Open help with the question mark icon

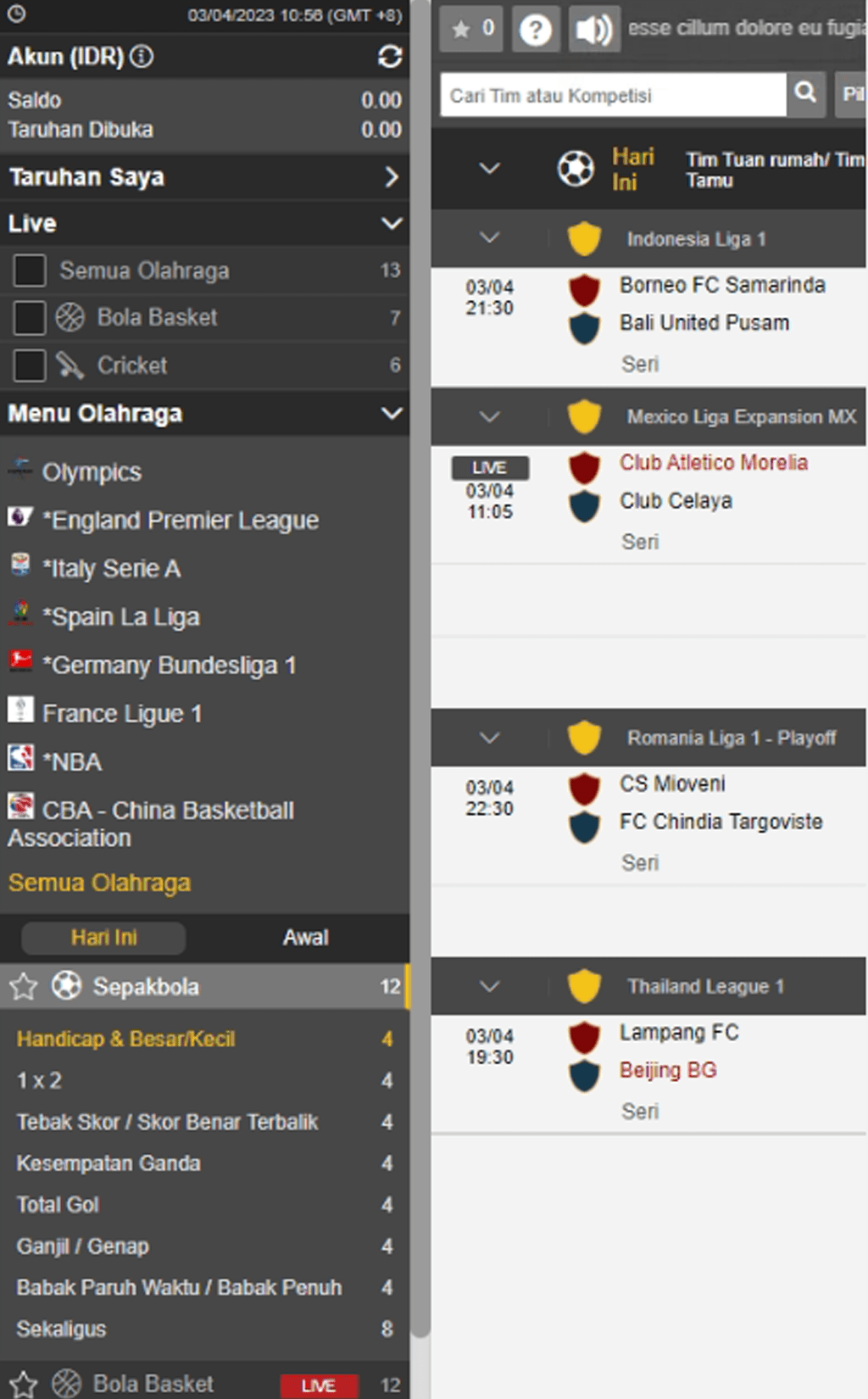click(x=535, y=31)
